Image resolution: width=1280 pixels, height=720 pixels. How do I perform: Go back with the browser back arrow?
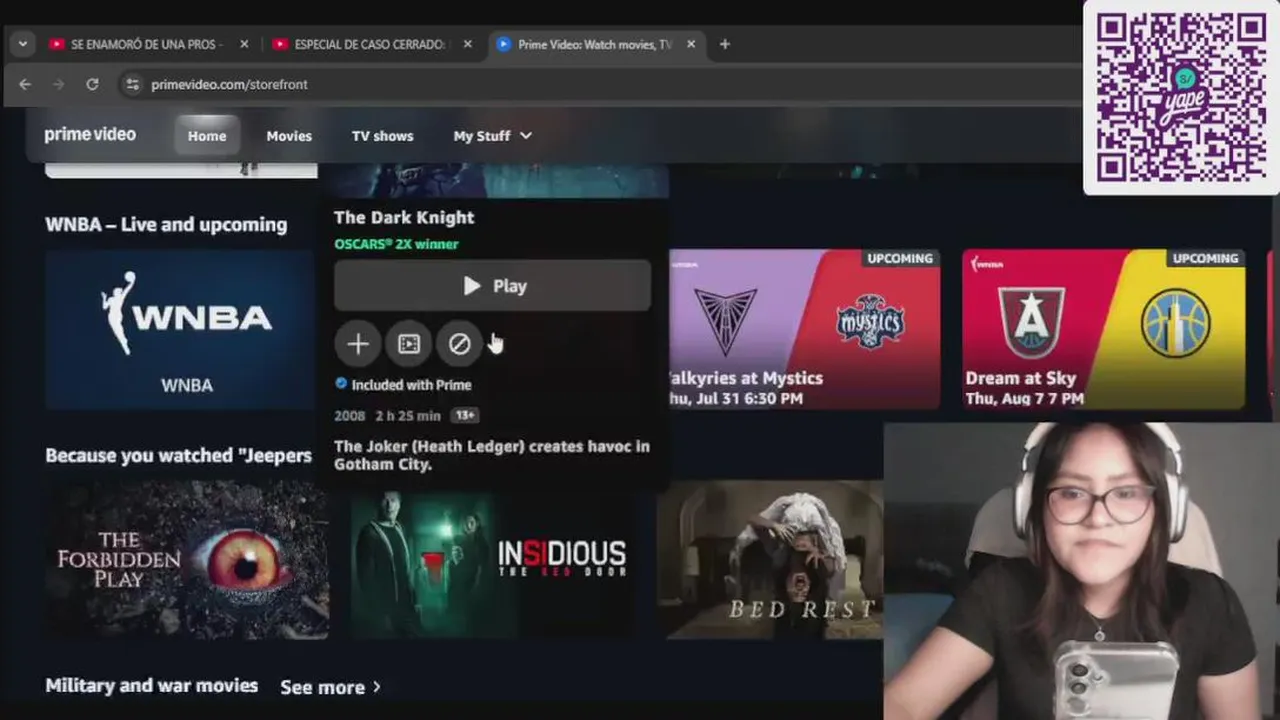click(x=25, y=85)
